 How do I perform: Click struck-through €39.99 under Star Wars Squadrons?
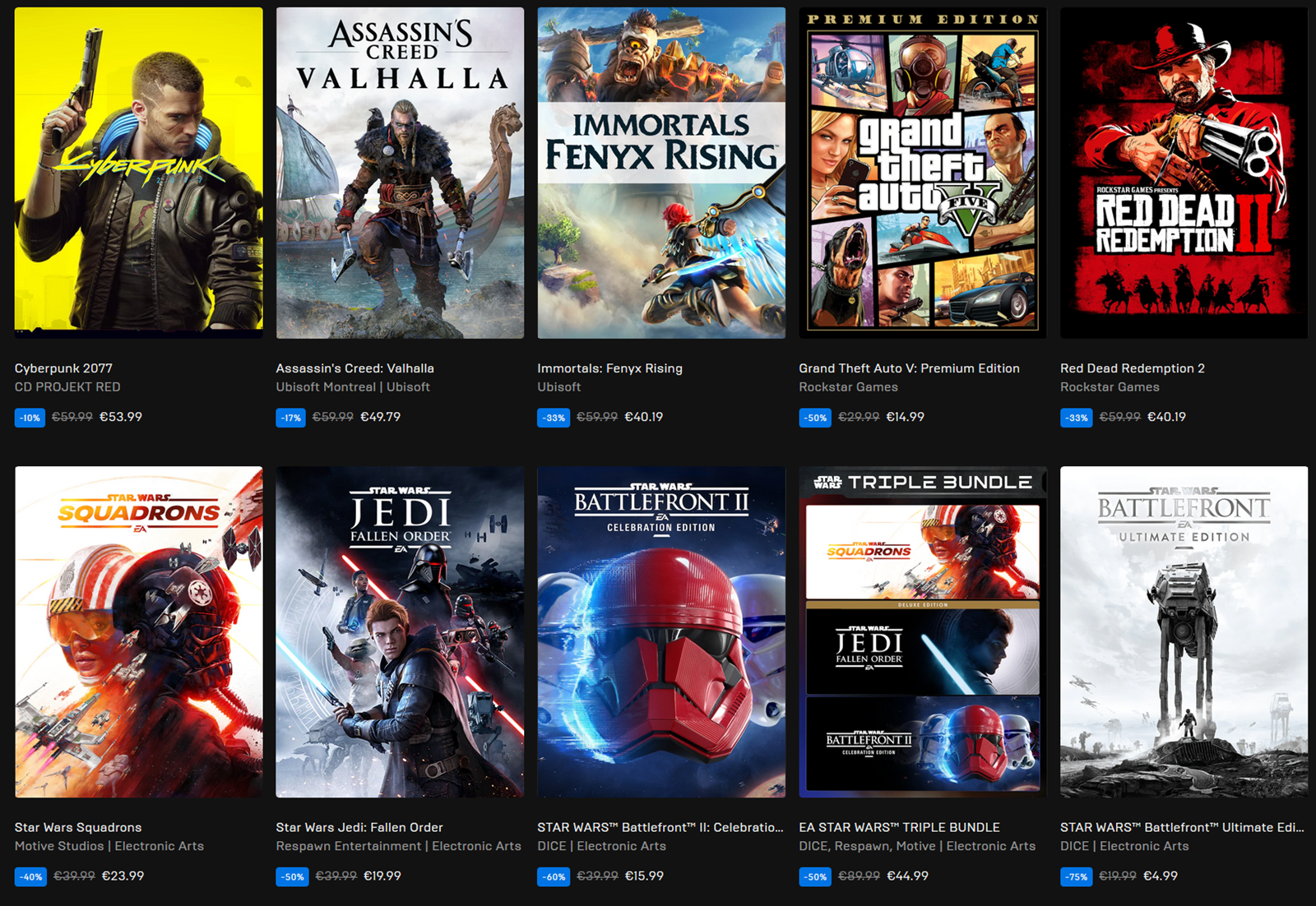(x=74, y=876)
